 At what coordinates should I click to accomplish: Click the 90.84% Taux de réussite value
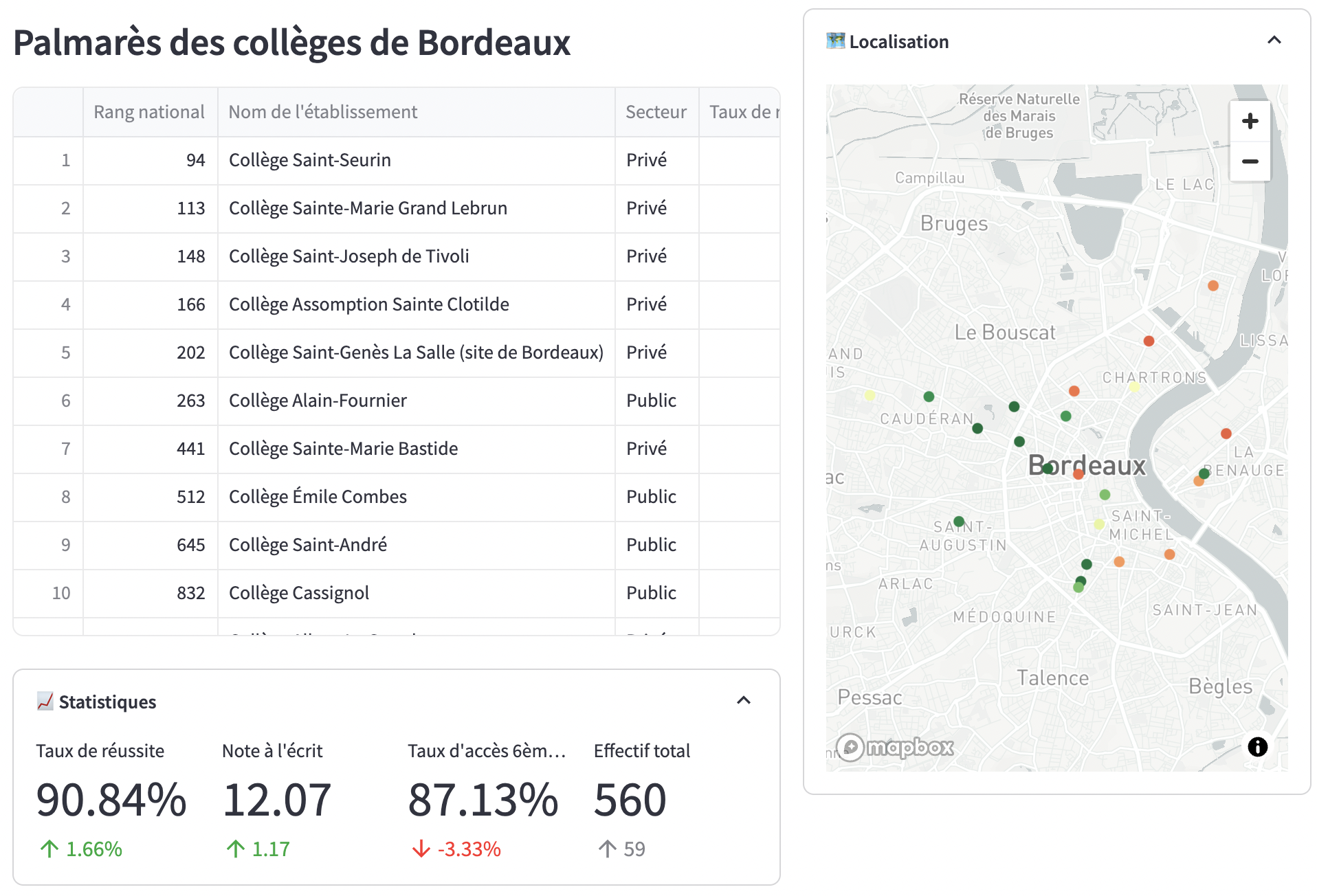pyautogui.click(x=111, y=800)
